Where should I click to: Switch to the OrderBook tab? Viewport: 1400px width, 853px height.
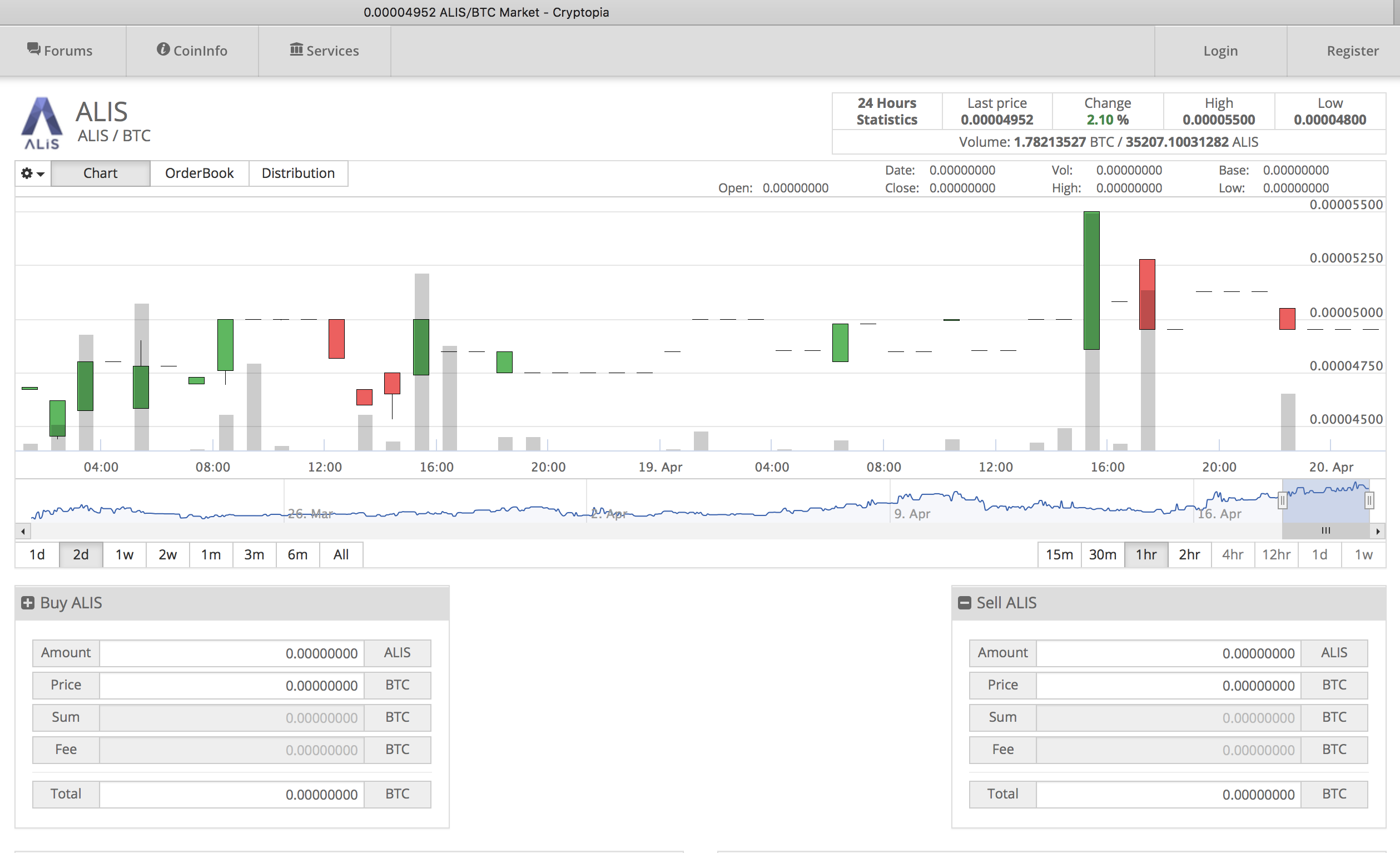[200, 173]
